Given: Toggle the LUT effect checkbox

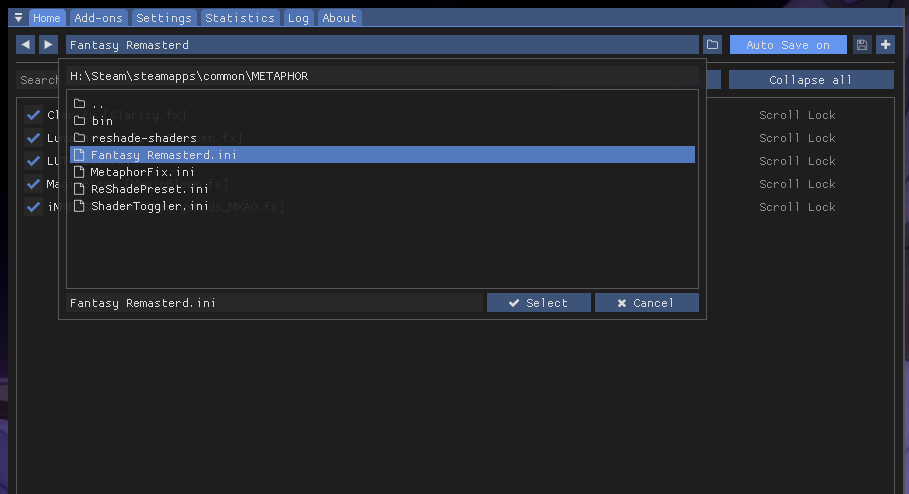Looking at the screenshot, I should click(33, 161).
